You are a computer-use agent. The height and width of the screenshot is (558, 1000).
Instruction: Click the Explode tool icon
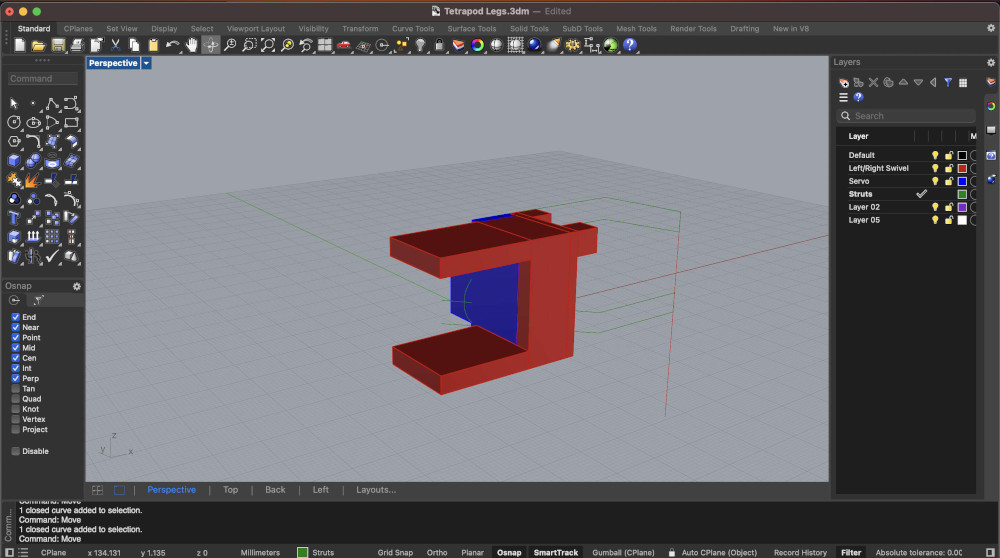(x=33, y=180)
